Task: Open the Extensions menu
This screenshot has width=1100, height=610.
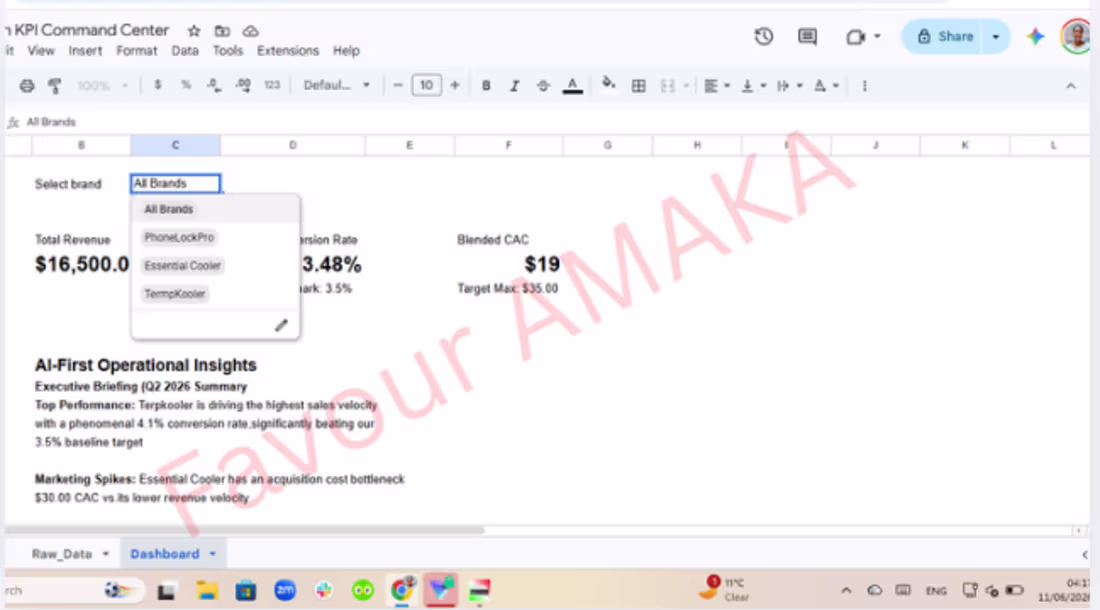Action: (288, 50)
